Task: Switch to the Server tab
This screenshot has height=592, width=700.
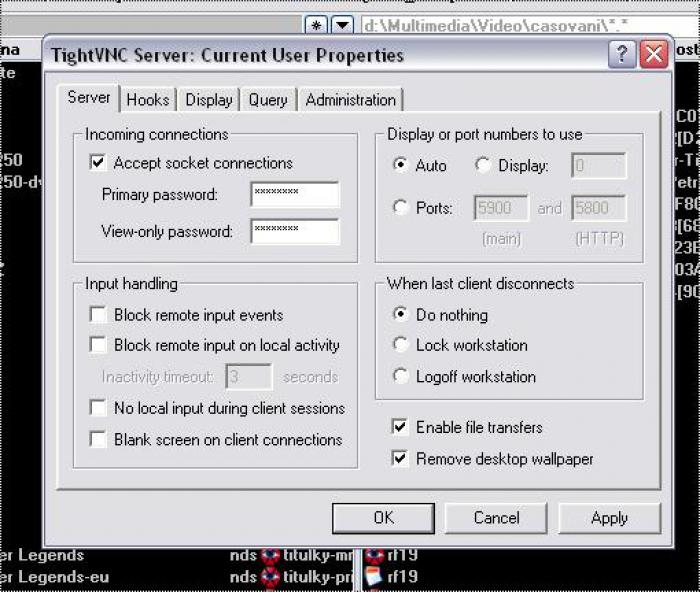Action: [89, 97]
